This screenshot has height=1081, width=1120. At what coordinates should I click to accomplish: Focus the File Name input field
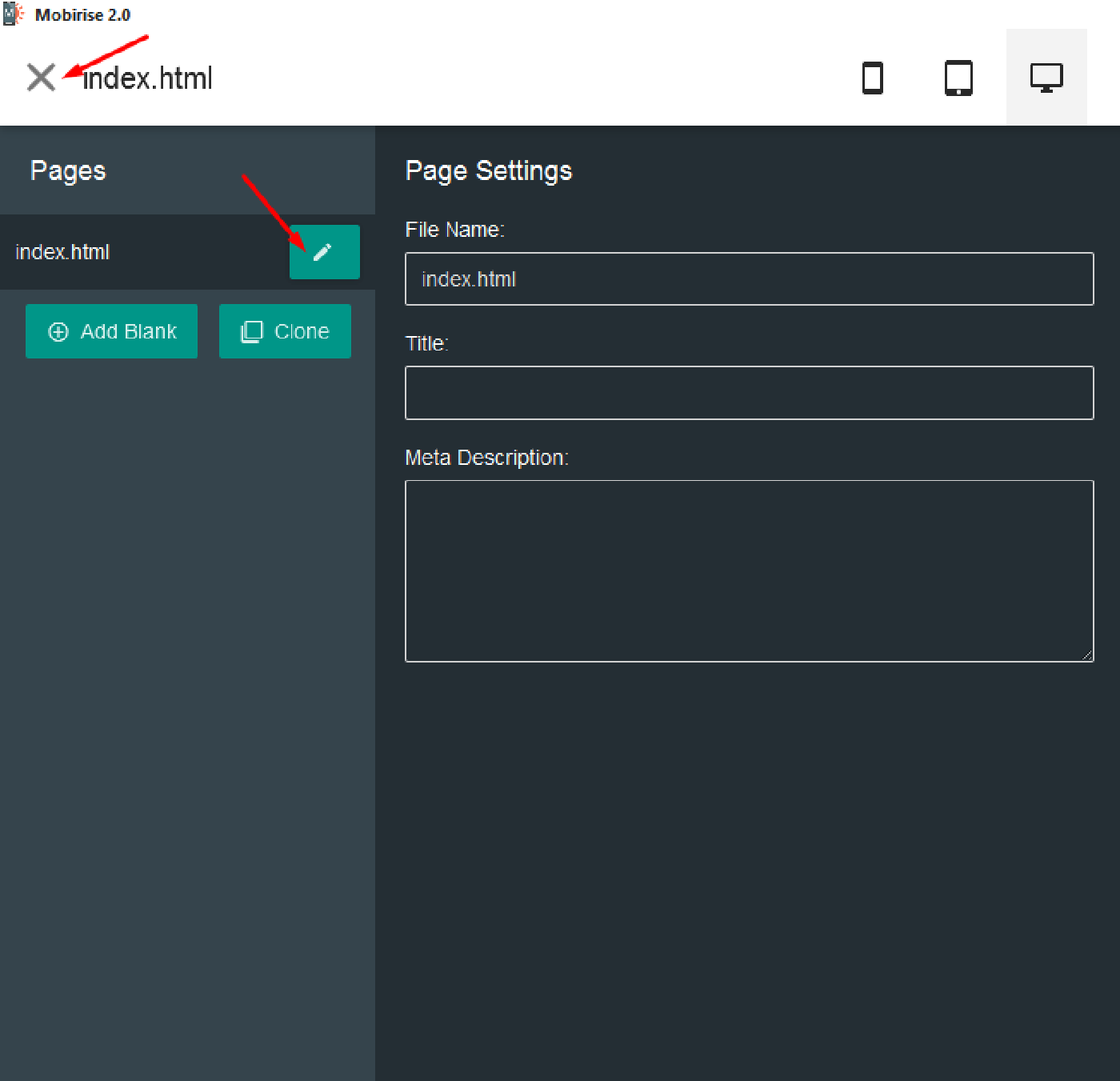click(749, 279)
